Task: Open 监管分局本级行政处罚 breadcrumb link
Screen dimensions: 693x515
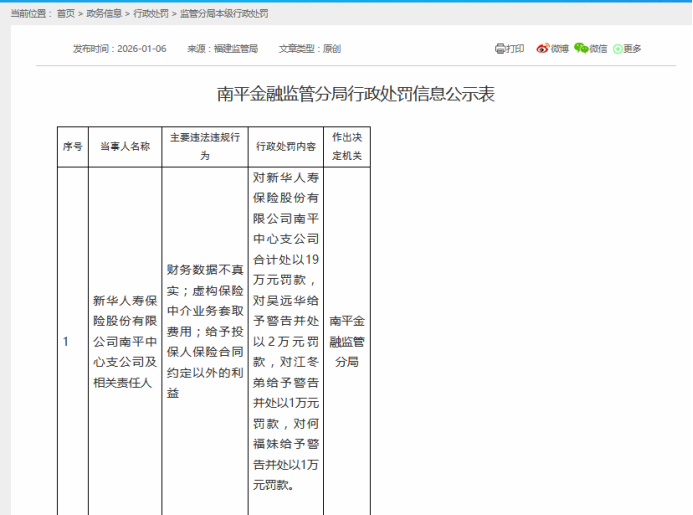Action: [x=223, y=14]
